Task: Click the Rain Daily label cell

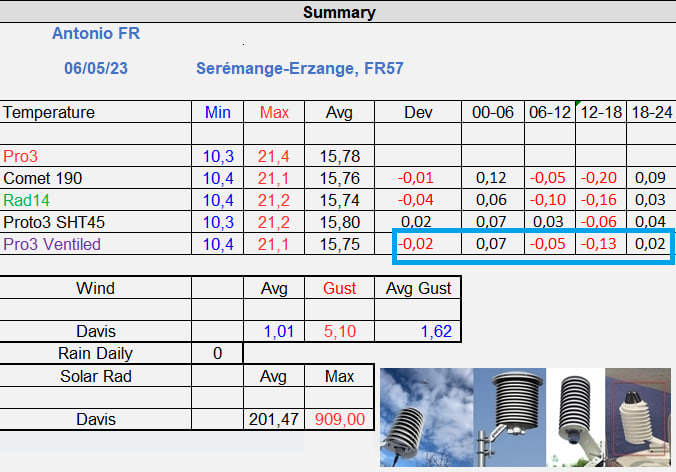Action: pos(96,353)
